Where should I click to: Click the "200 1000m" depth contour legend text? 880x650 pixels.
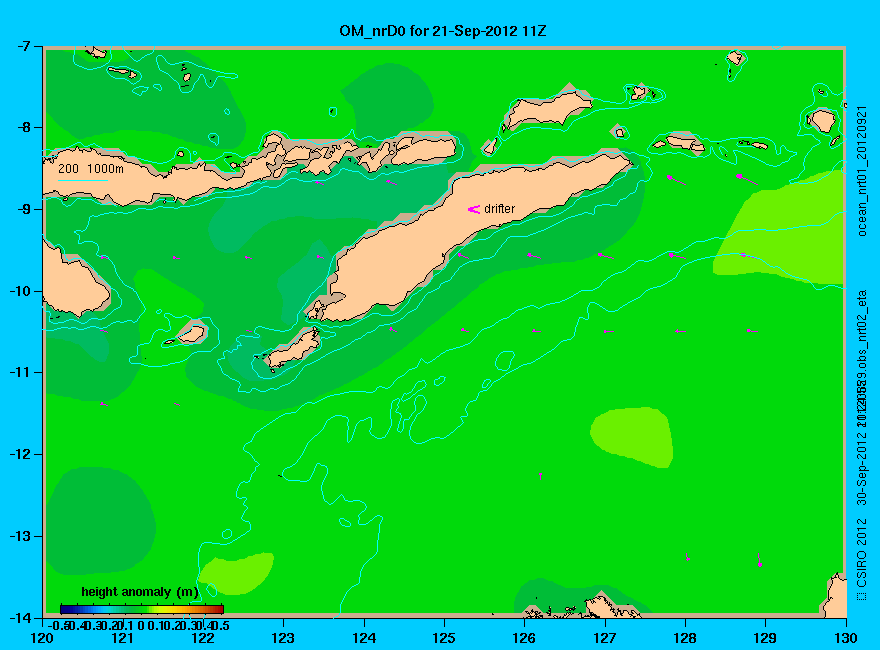91,168
